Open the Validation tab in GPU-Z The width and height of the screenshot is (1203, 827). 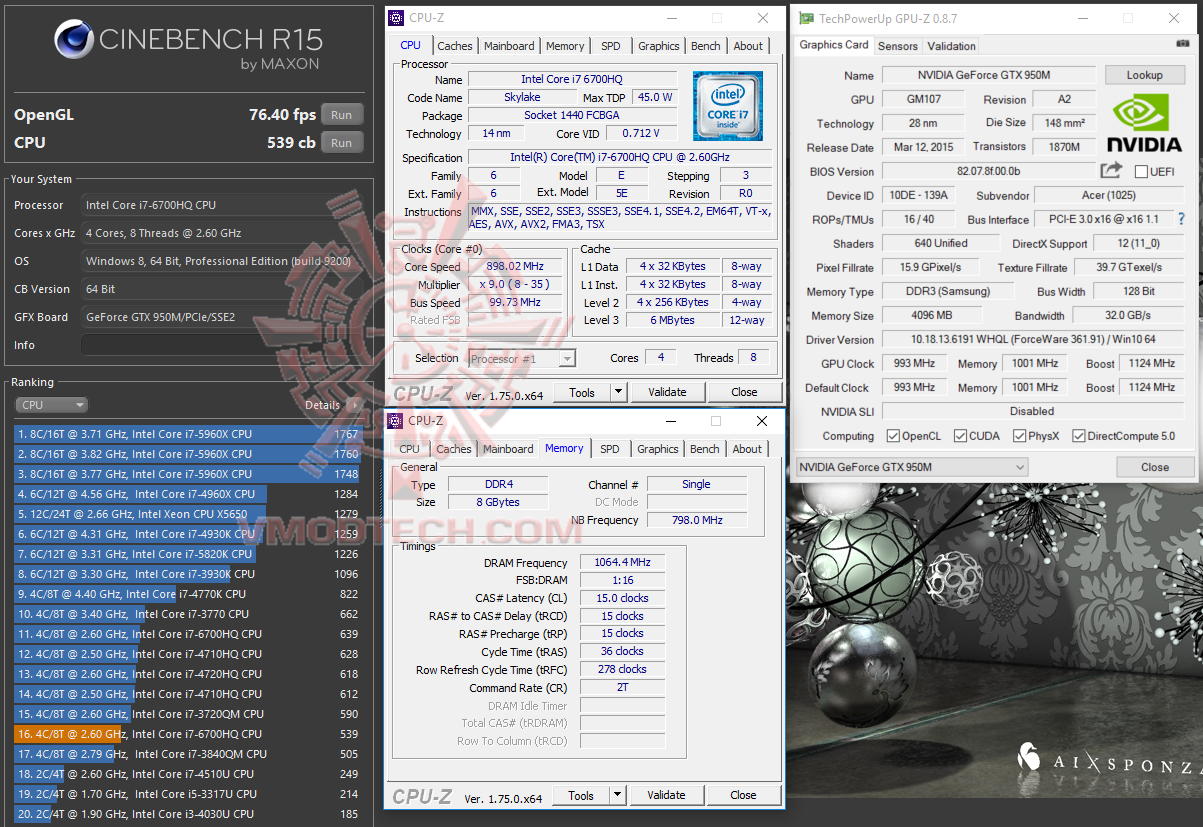tap(951, 46)
